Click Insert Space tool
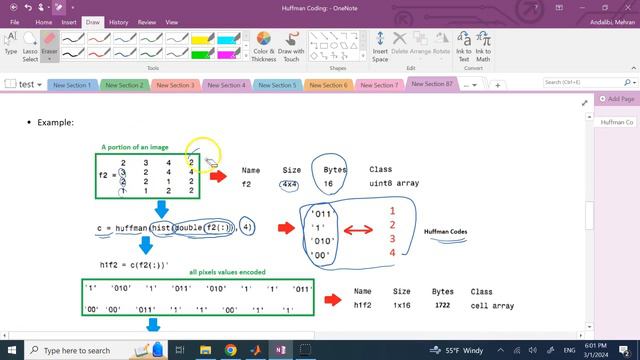Screen dimensions: 640x360 pos(380,47)
